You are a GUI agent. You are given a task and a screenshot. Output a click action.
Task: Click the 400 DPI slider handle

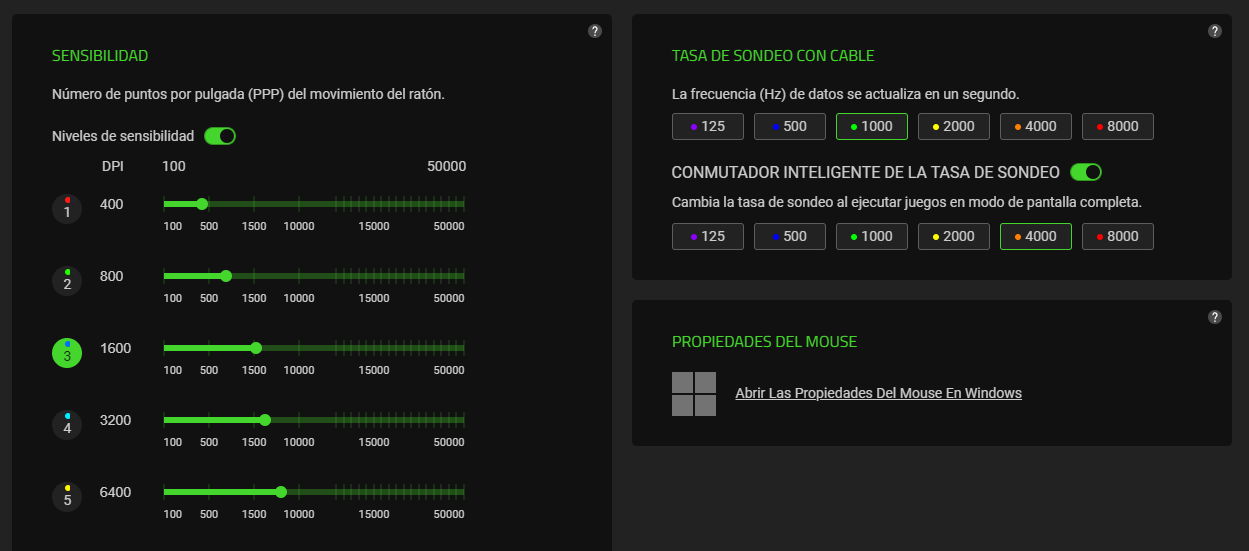click(202, 204)
